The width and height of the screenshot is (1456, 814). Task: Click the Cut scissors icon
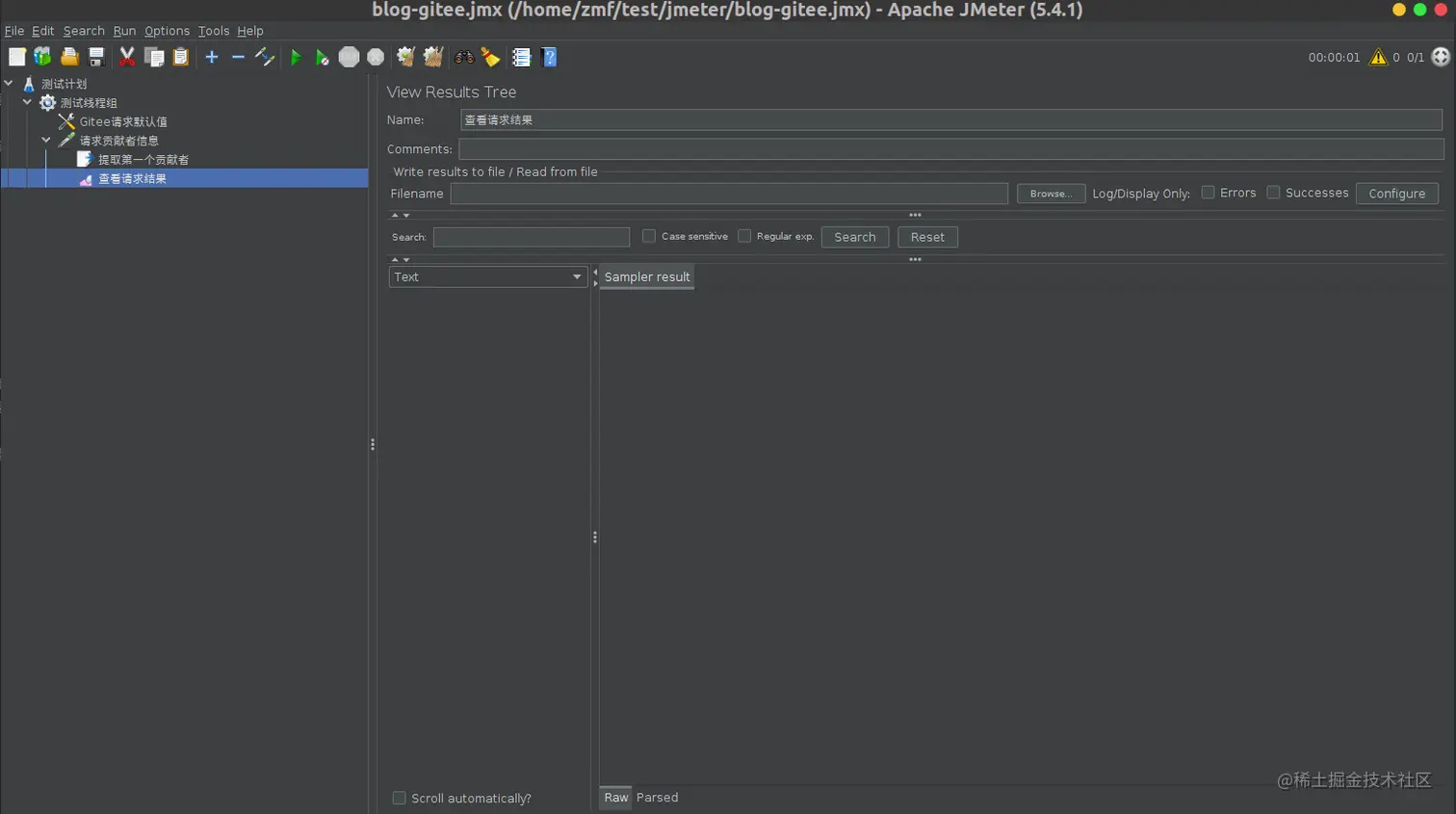click(126, 57)
